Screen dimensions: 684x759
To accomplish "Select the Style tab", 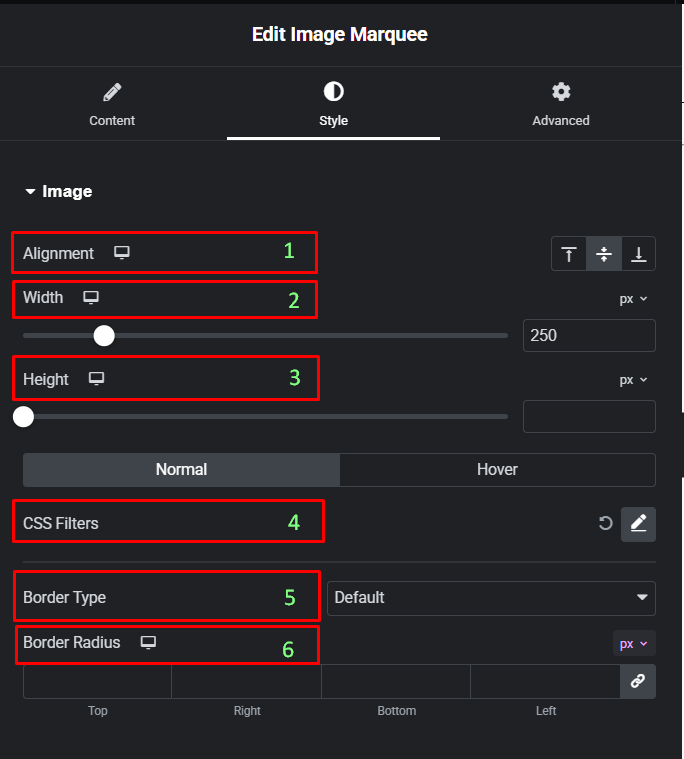I will coord(333,104).
